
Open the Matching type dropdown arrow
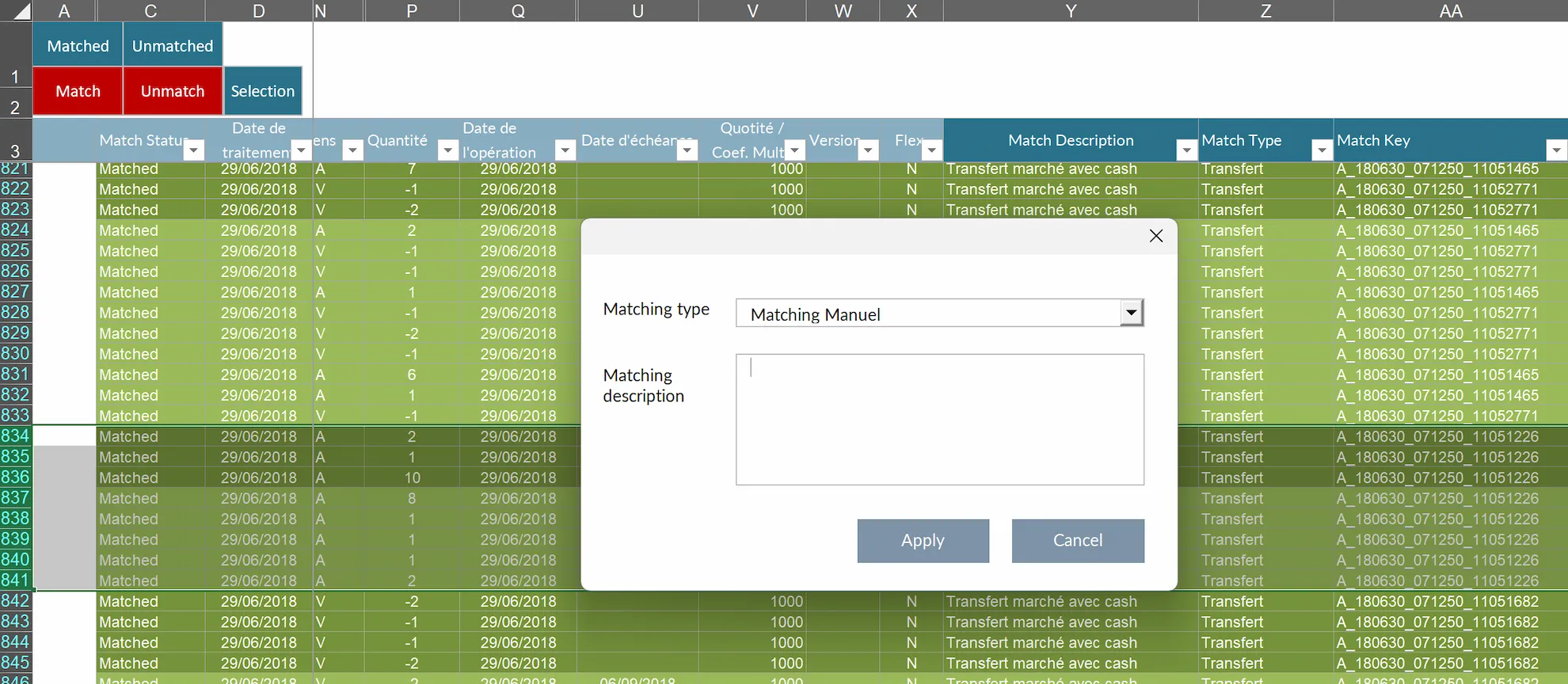coord(1132,313)
